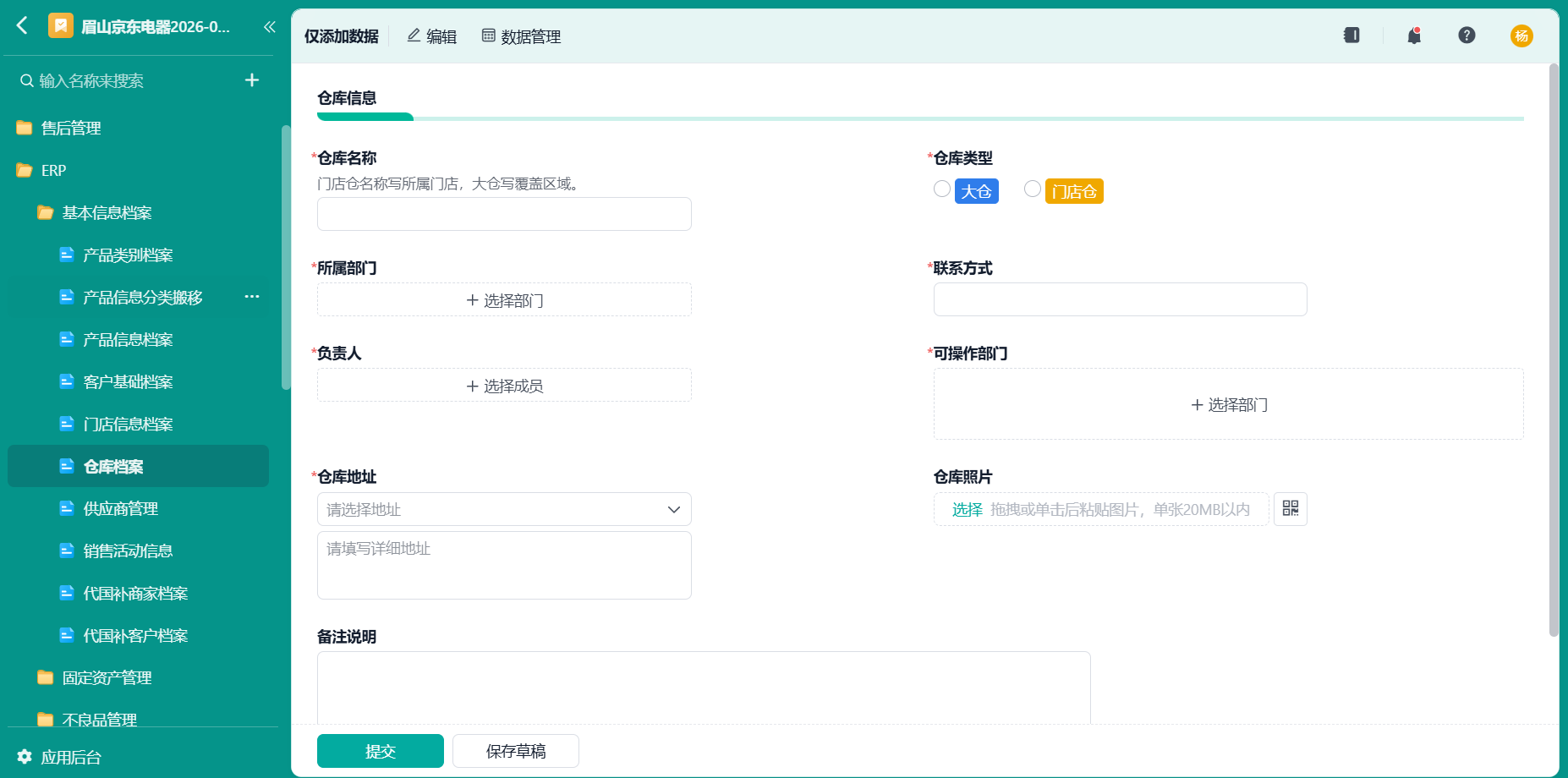
Task: Open more options for 产品信息分类搬移
Action: [252, 297]
